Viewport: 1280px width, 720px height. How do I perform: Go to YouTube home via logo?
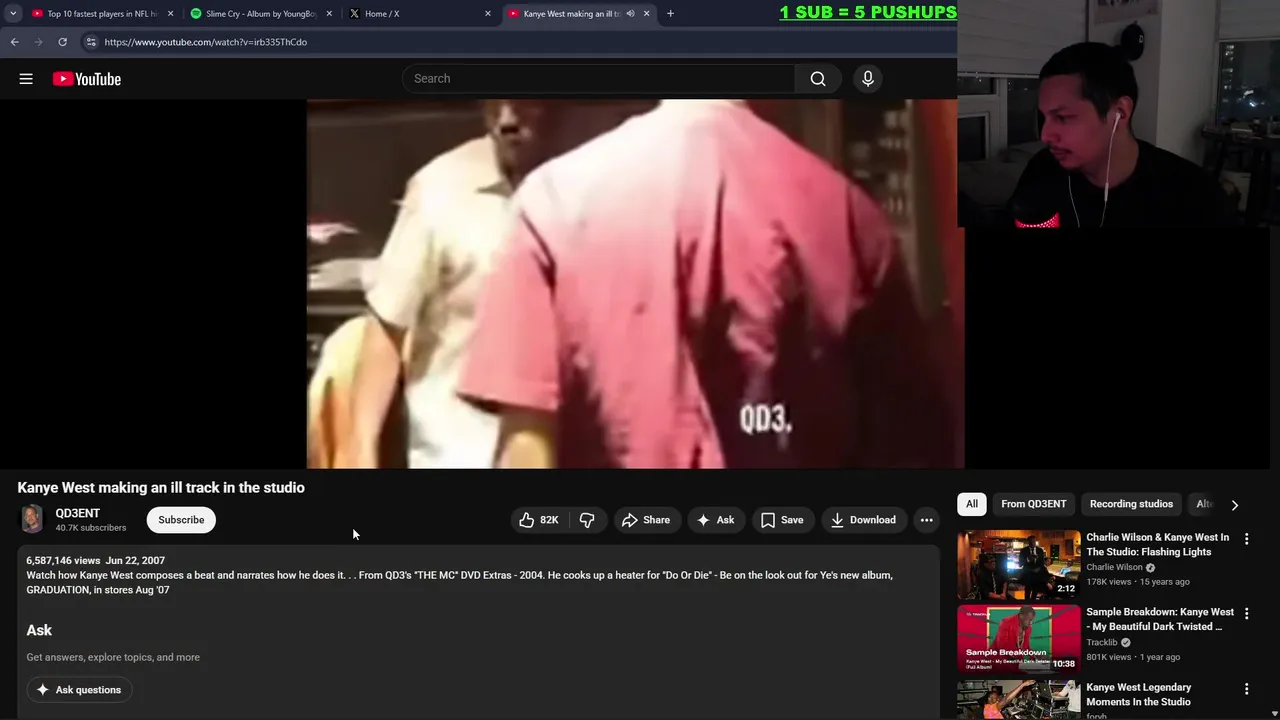point(87,79)
